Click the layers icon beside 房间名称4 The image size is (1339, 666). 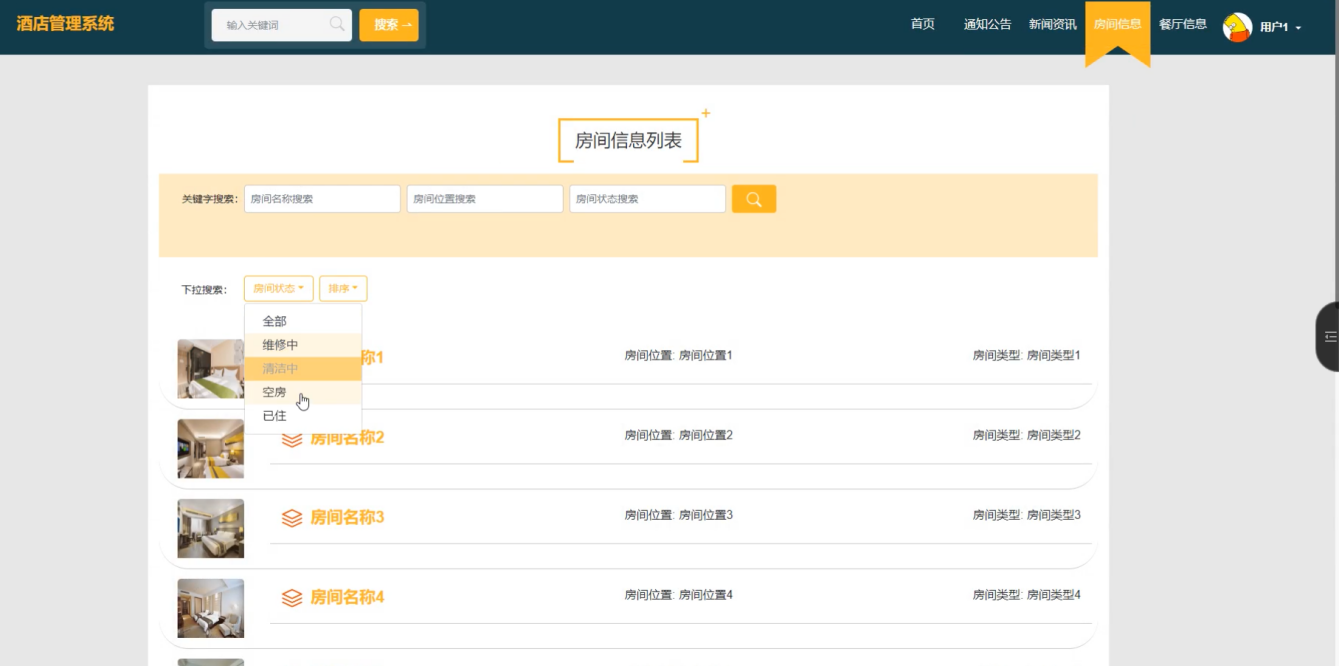(291, 598)
